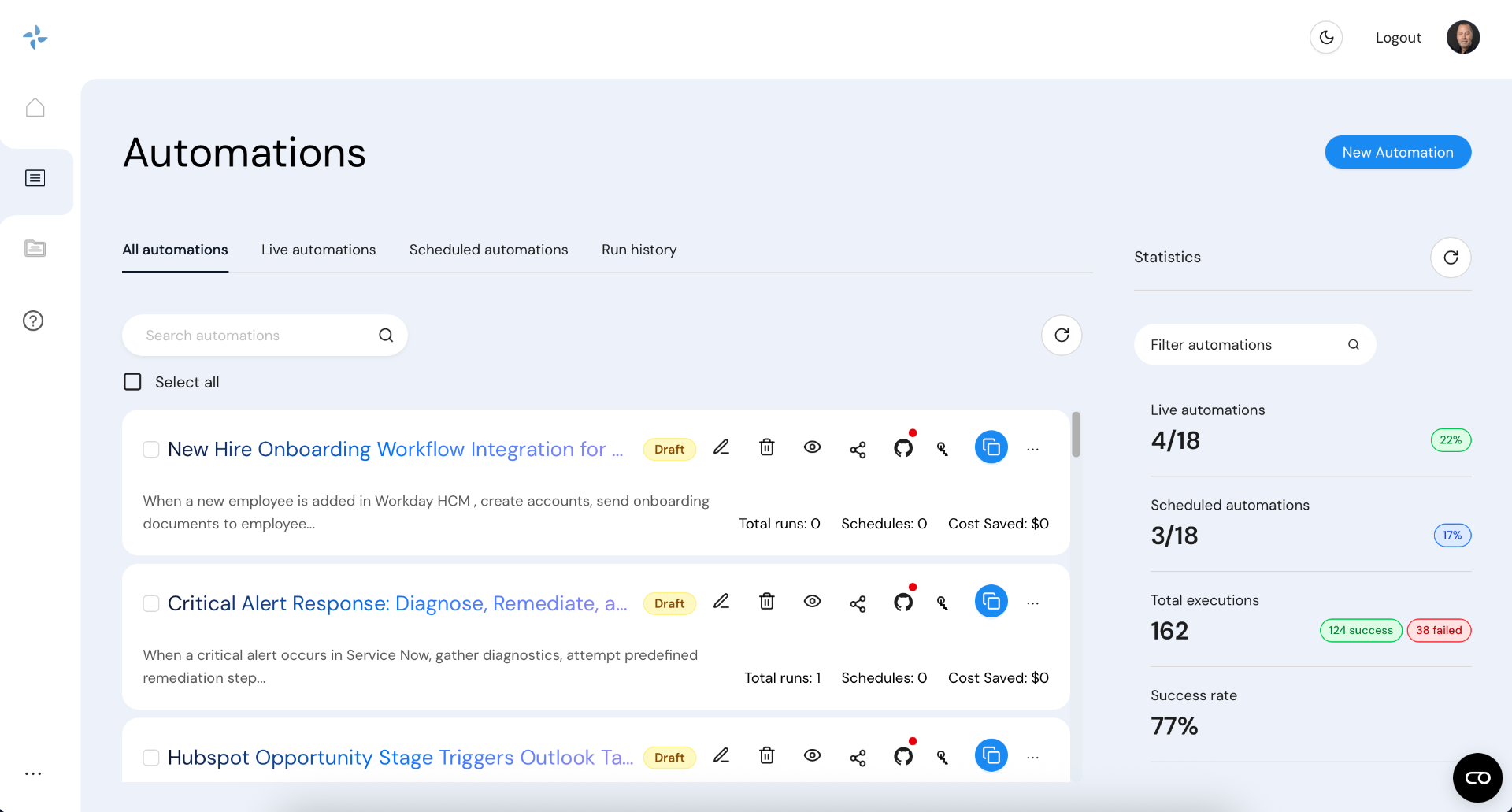Open more options for Critical Alert Response
Viewport: 1512px width, 812px height.
pyautogui.click(x=1033, y=604)
